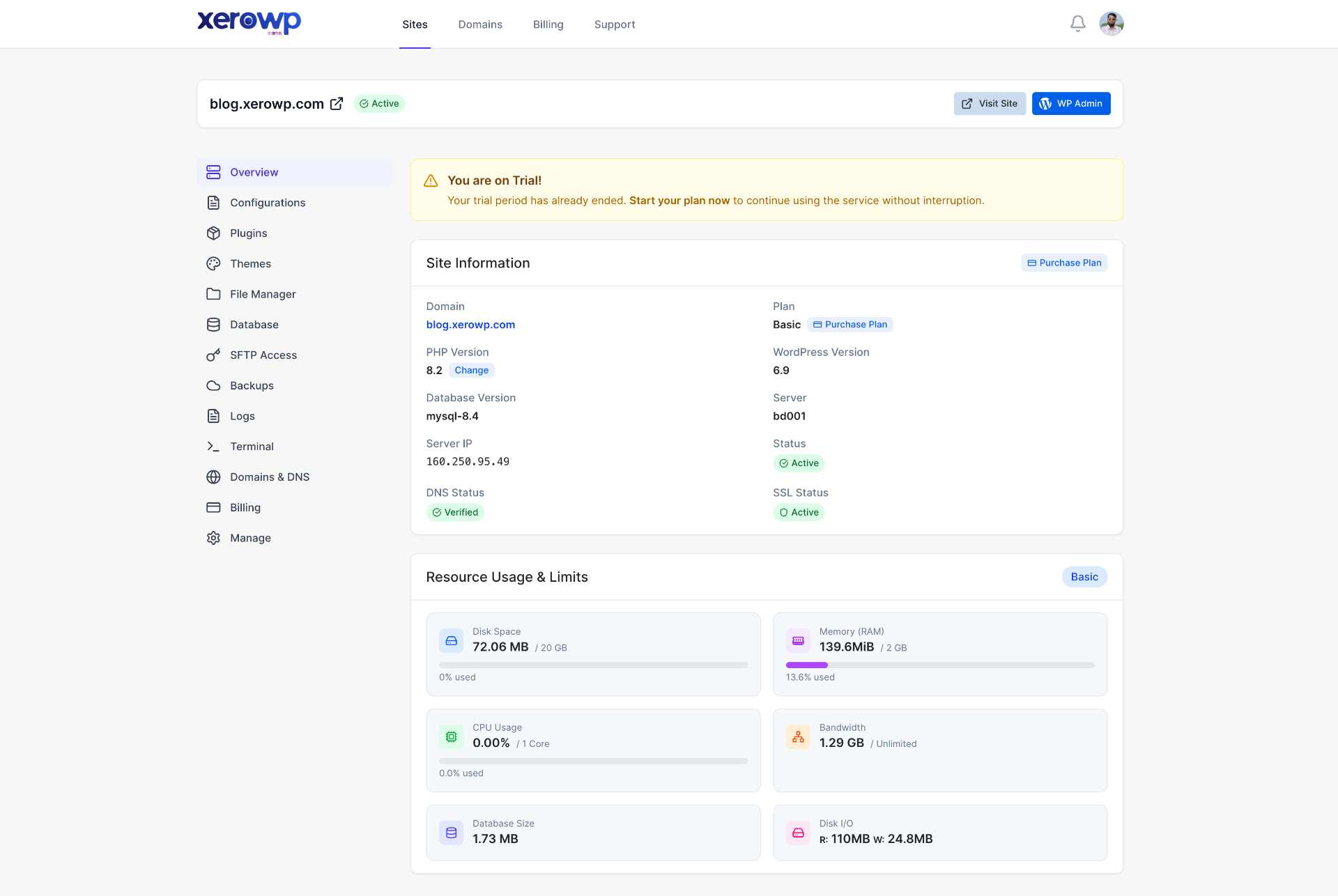Click the notification bell icon
The width and height of the screenshot is (1338, 896).
click(x=1077, y=24)
